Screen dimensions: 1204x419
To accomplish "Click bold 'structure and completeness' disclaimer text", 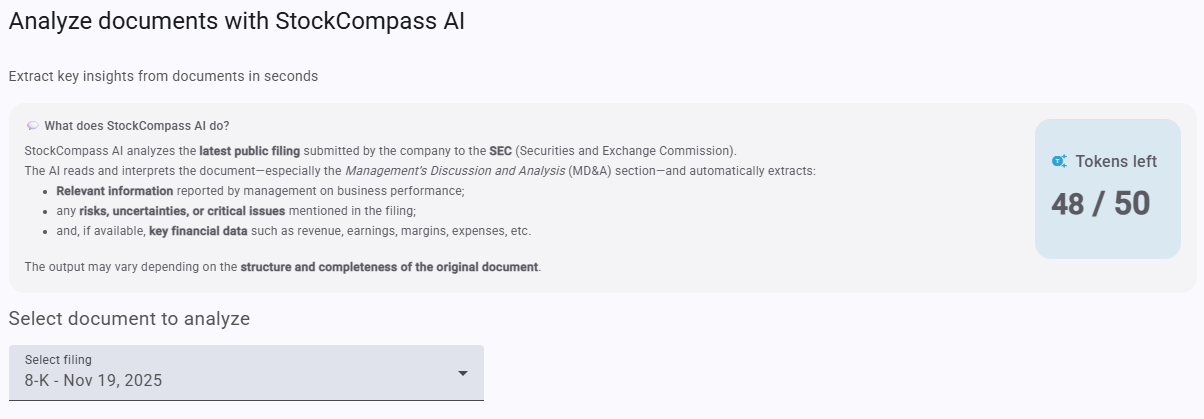I will [389, 267].
